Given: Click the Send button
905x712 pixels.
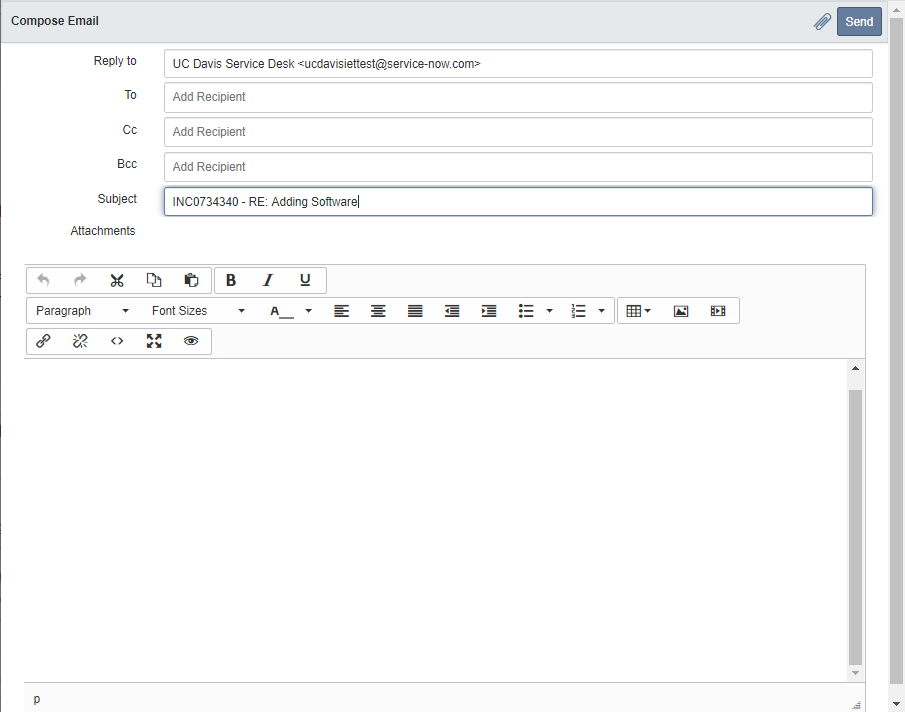Looking at the screenshot, I should (859, 21).
